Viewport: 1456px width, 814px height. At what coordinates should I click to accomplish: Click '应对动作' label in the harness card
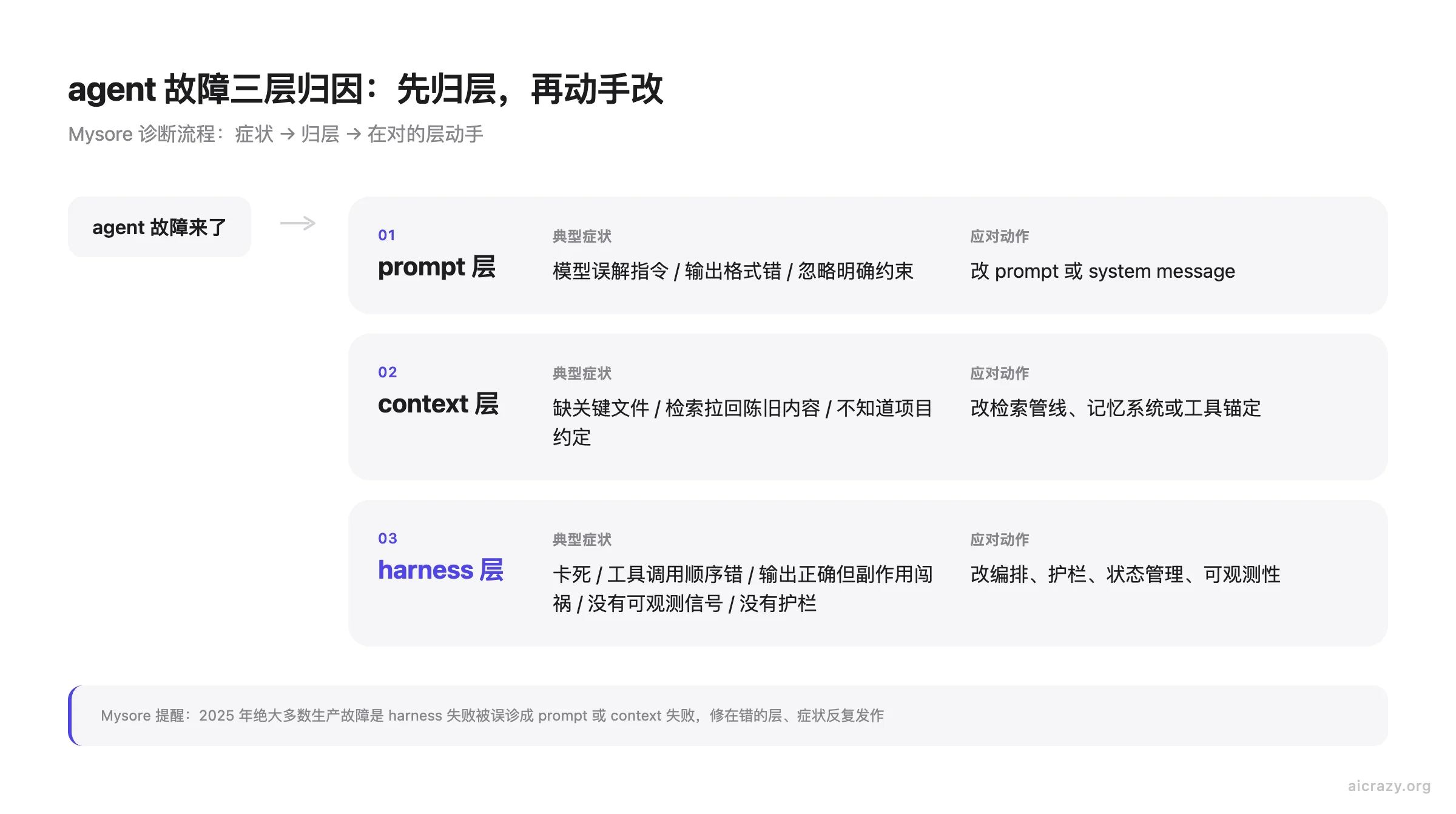click(999, 540)
